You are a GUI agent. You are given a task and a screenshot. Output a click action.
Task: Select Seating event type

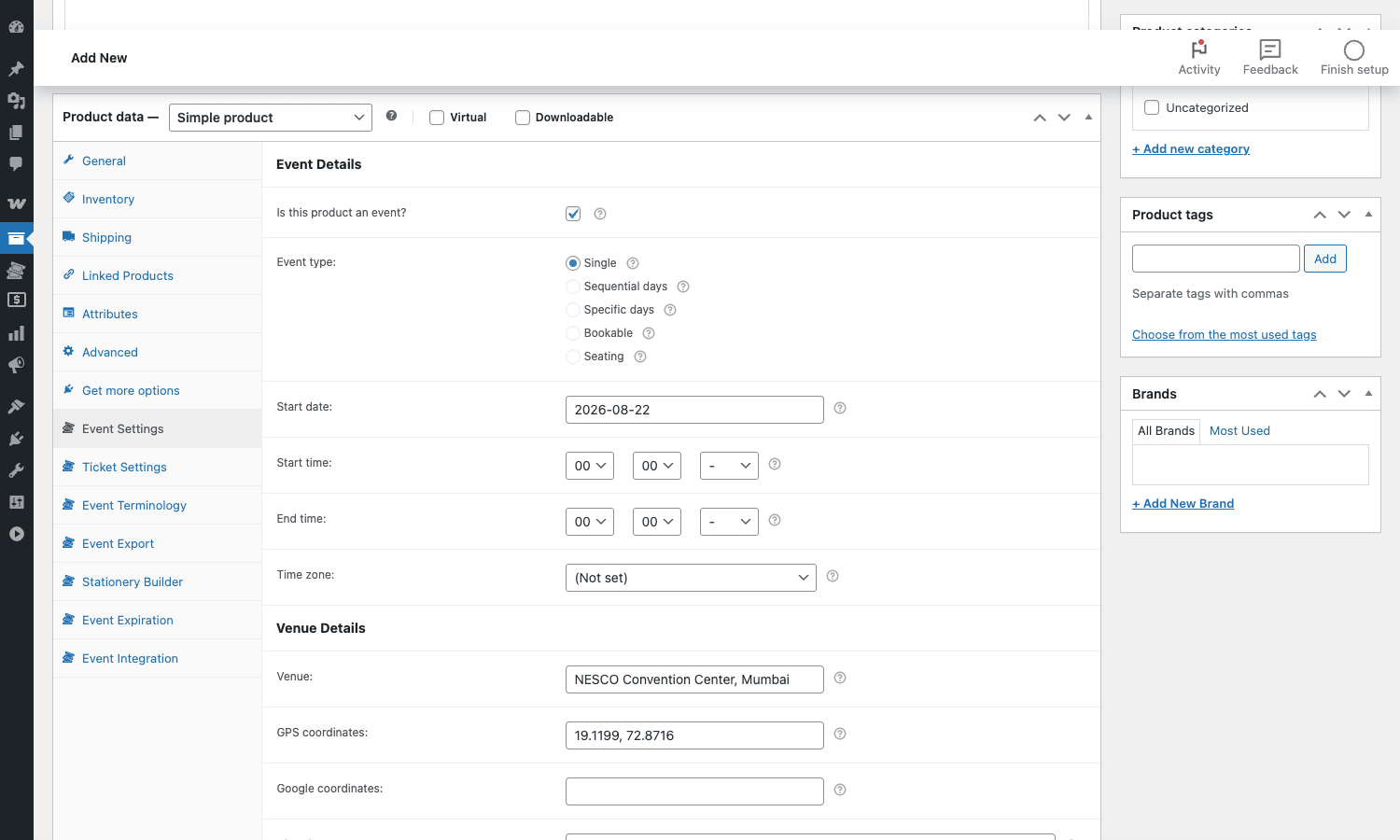click(573, 357)
